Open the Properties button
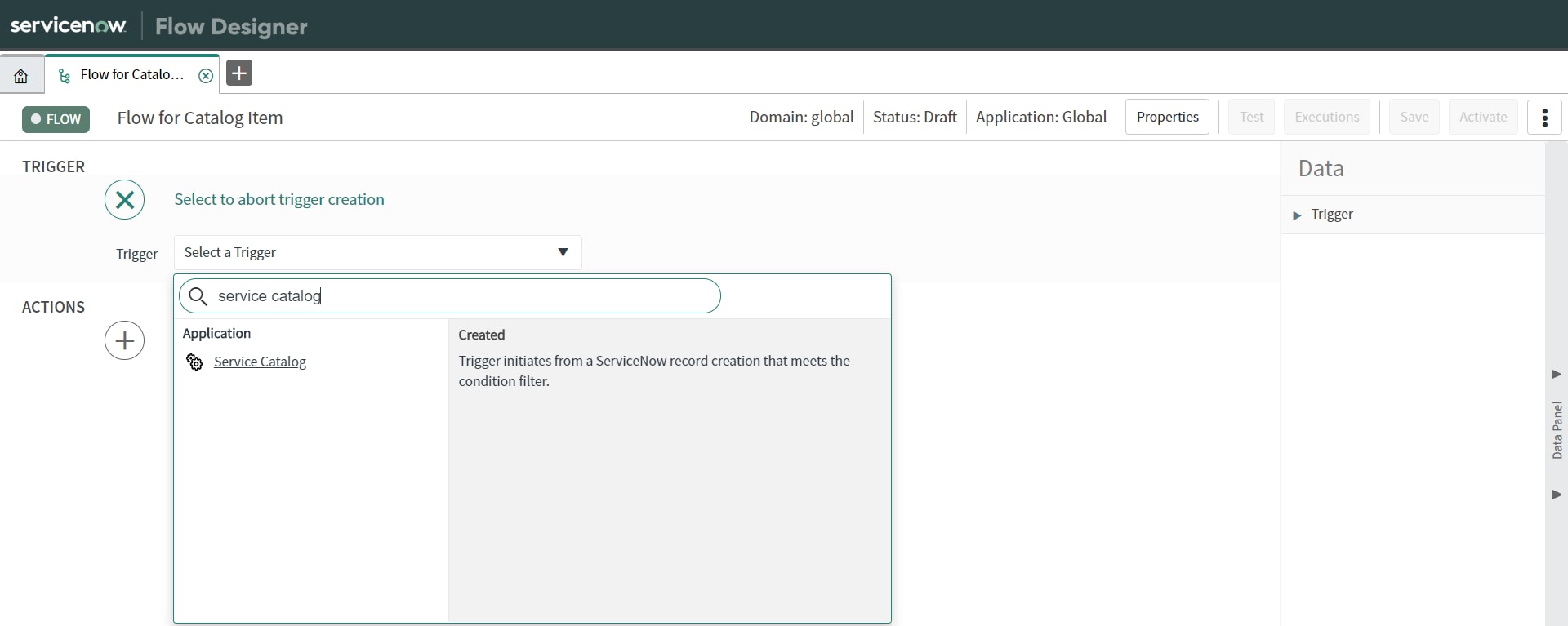Screen dimensions: 1568x626 click(x=1167, y=117)
